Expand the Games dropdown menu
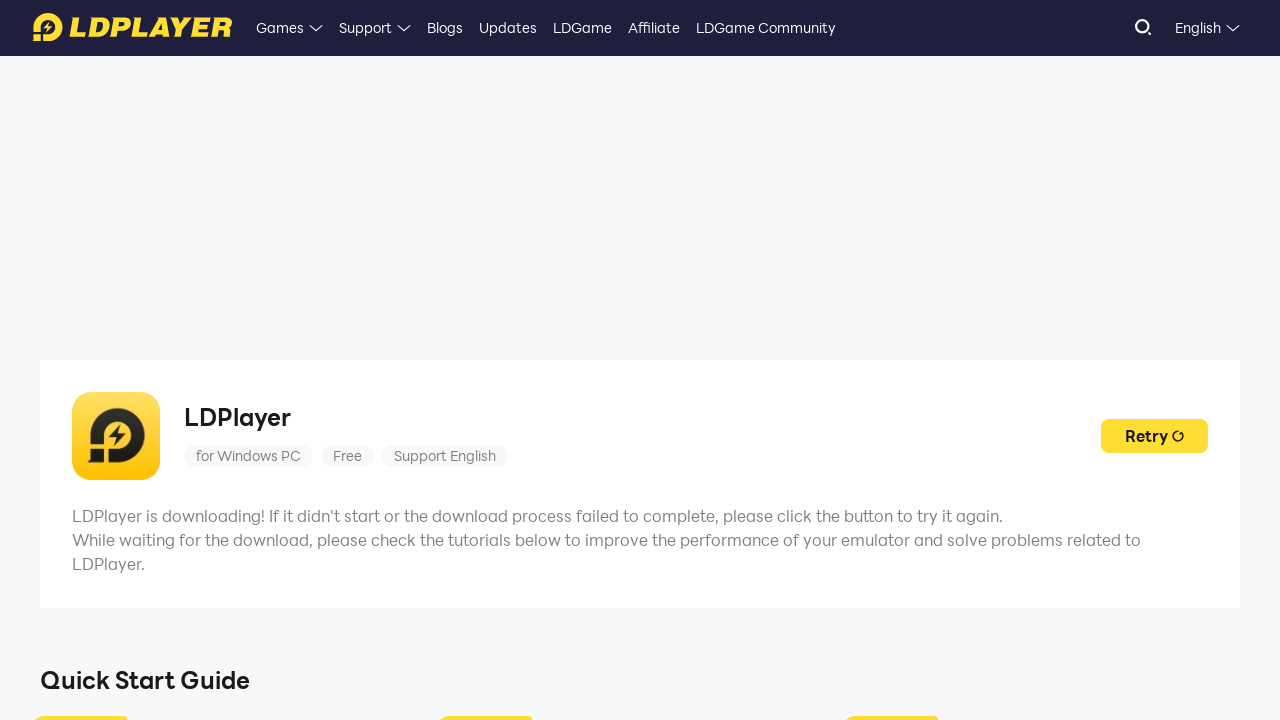 coord(289,28)
